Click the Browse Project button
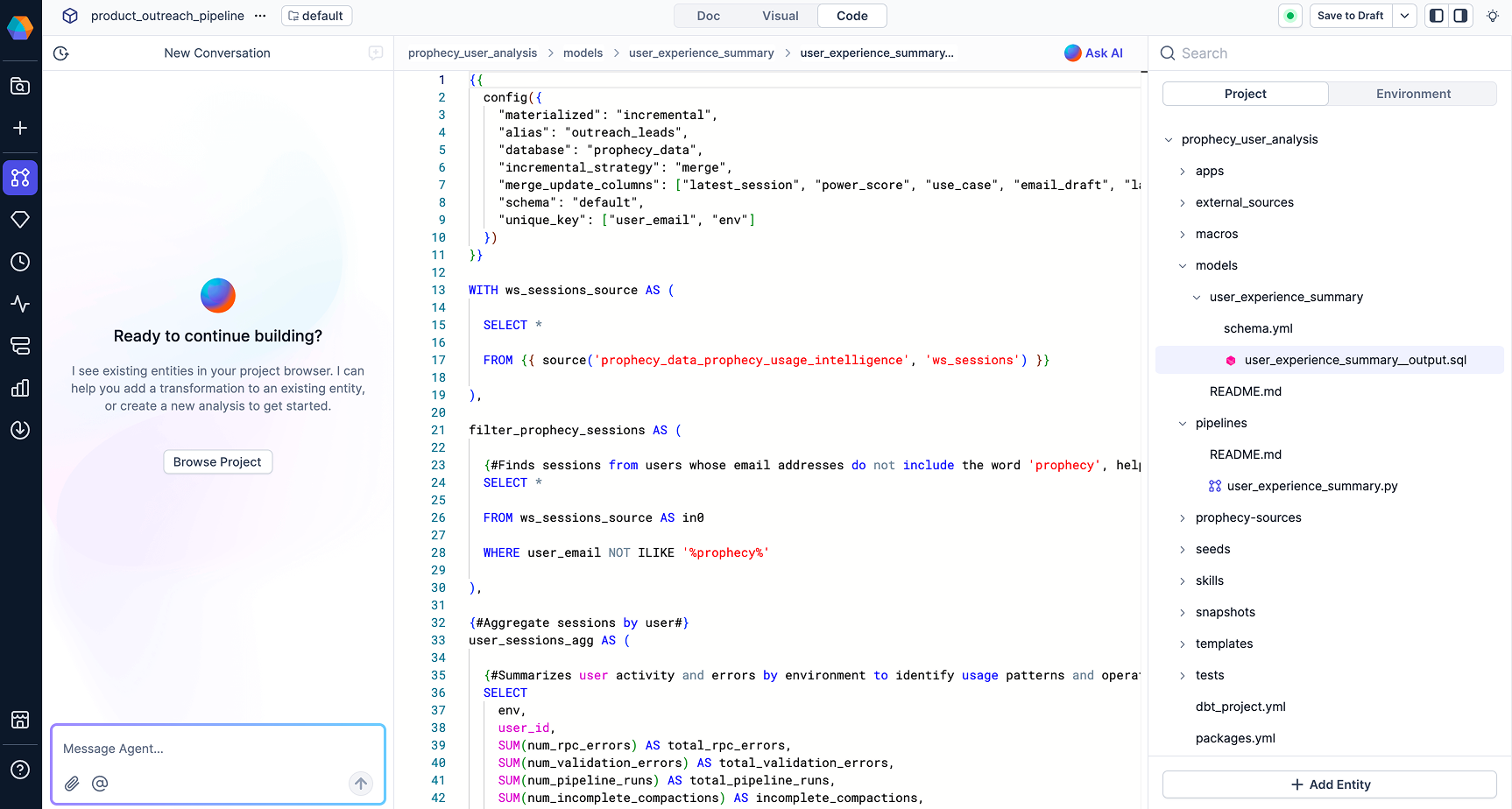1512x809 pixels. point(217,461)
